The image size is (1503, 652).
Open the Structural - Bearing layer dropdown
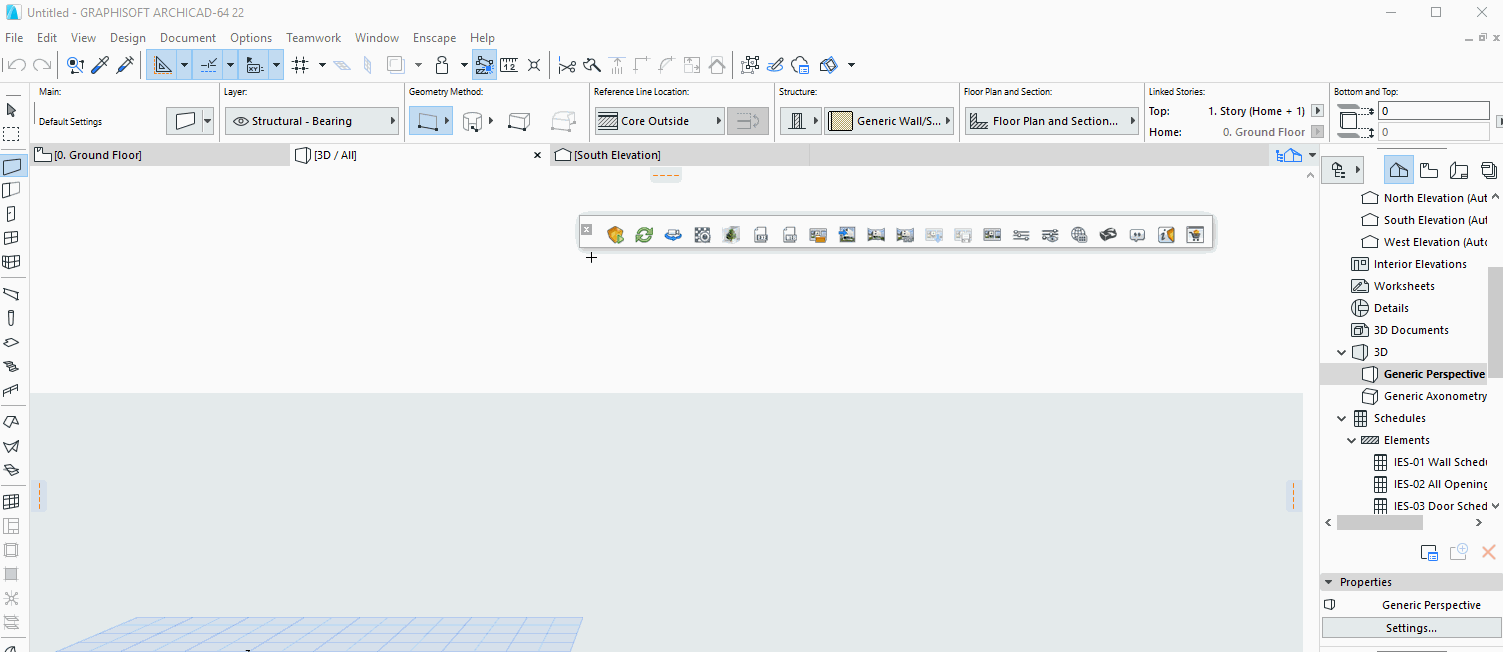(312, 121)
